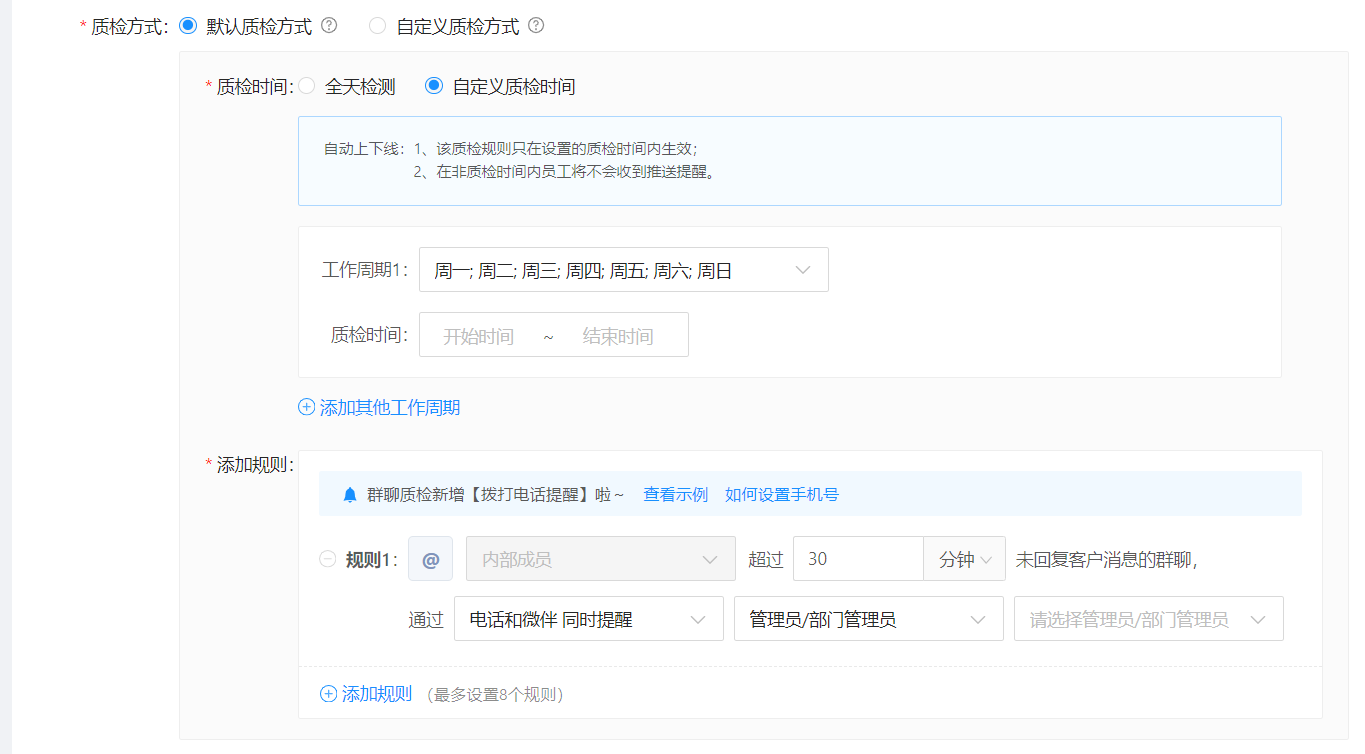
Task: Open the 电话和微伴 同时提醒 dropdown
Action: coord(589,619)
